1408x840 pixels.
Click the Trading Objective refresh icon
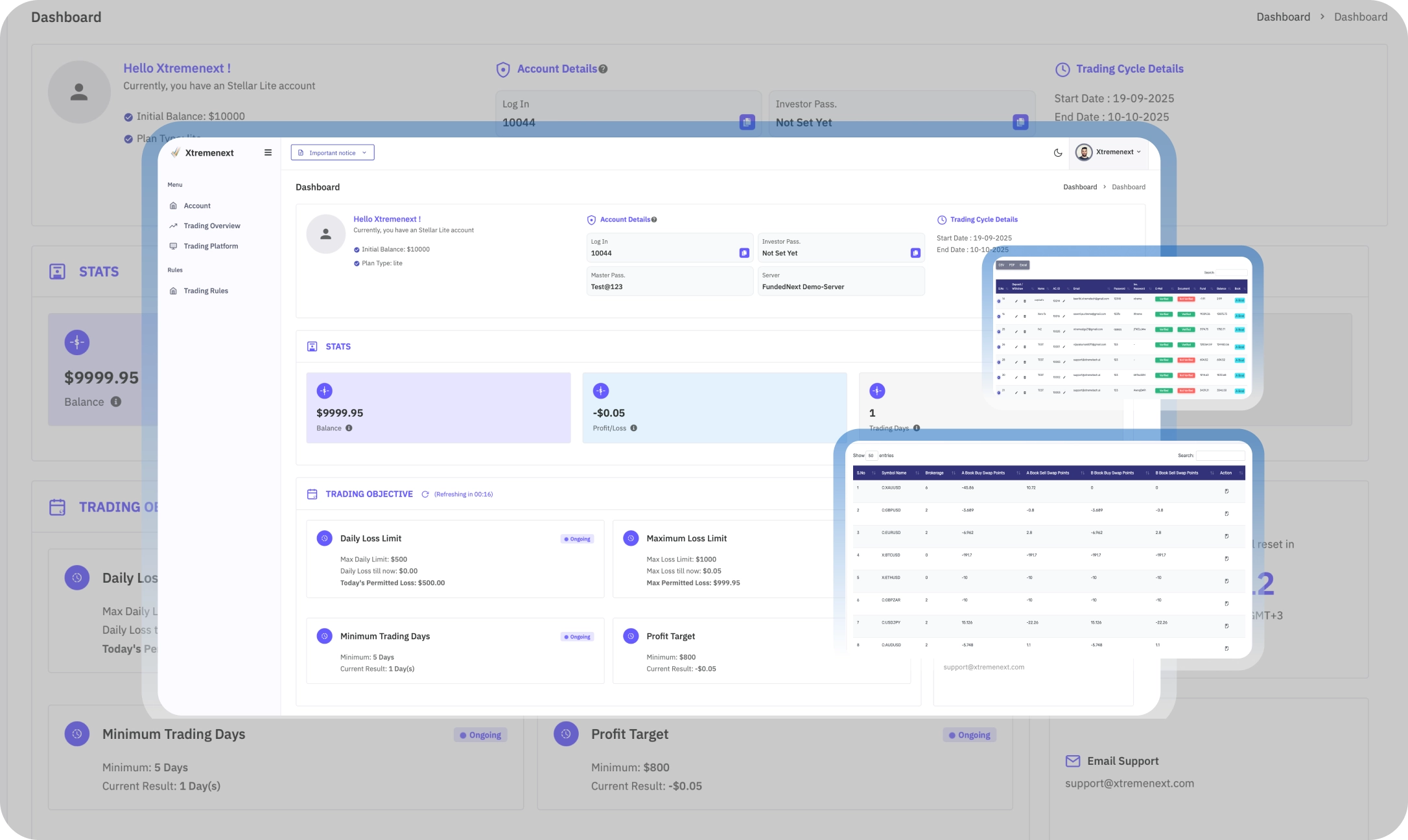tap(425, 495)
